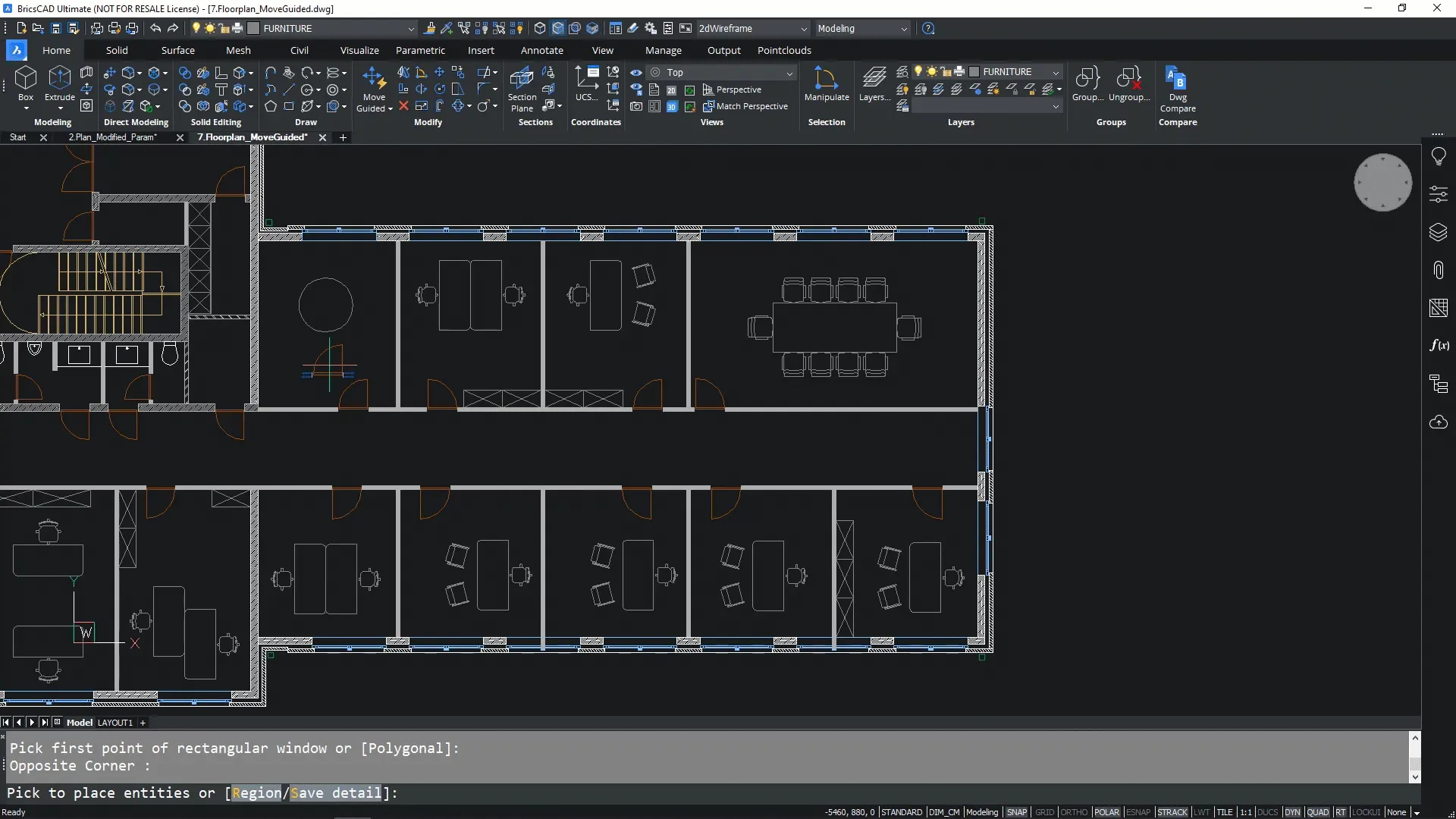Open Layers panel from right sidebar
The height and width of the screenshot is (819, 1456).
coord(1438,232)
